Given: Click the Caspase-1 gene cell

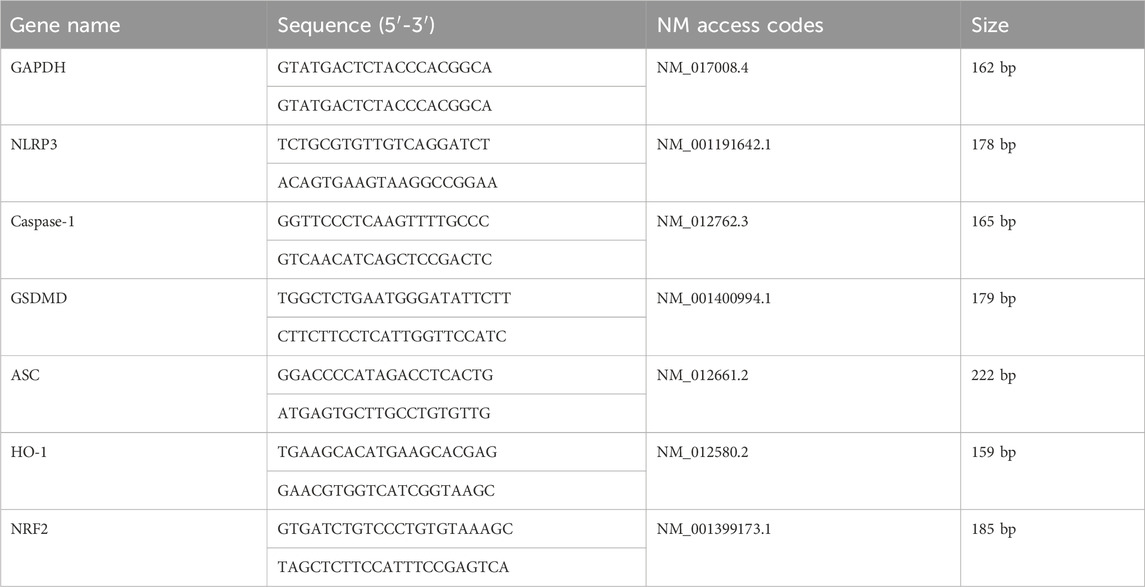Looking at the screenshot, I should point(134,240).
